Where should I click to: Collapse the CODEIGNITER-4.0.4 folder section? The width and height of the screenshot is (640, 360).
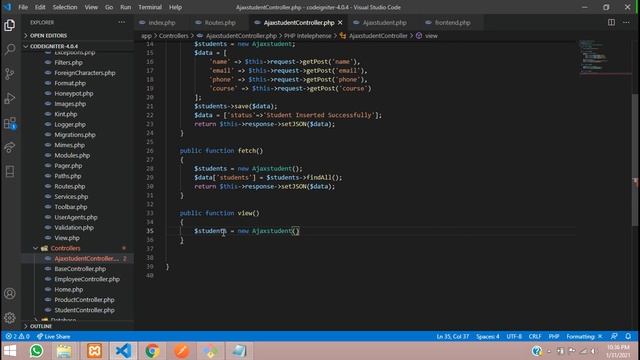pos(53,46)
